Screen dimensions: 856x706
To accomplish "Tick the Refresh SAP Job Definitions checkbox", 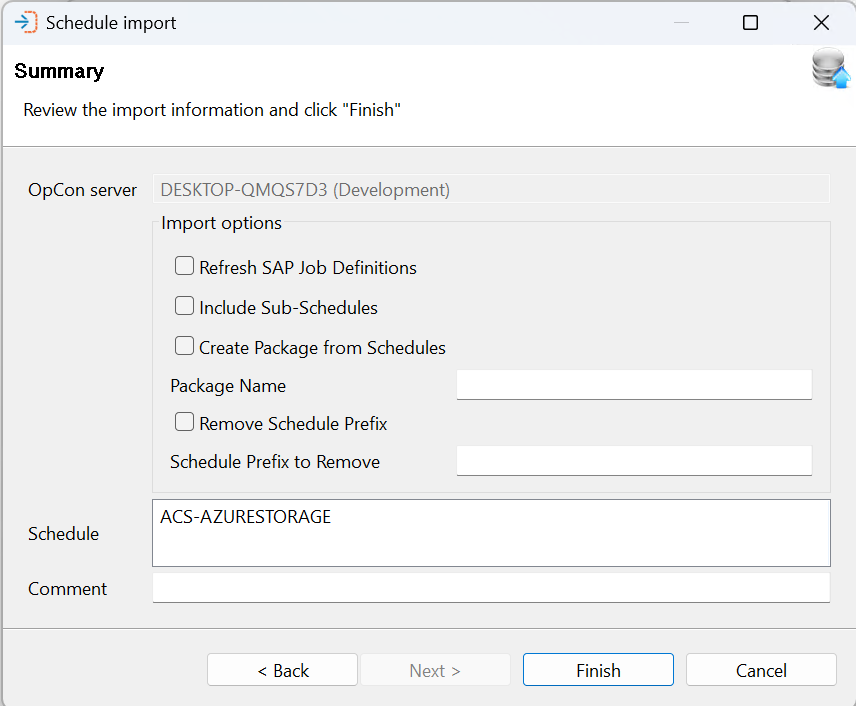I will pyautogui.click(x=184, y=266).
